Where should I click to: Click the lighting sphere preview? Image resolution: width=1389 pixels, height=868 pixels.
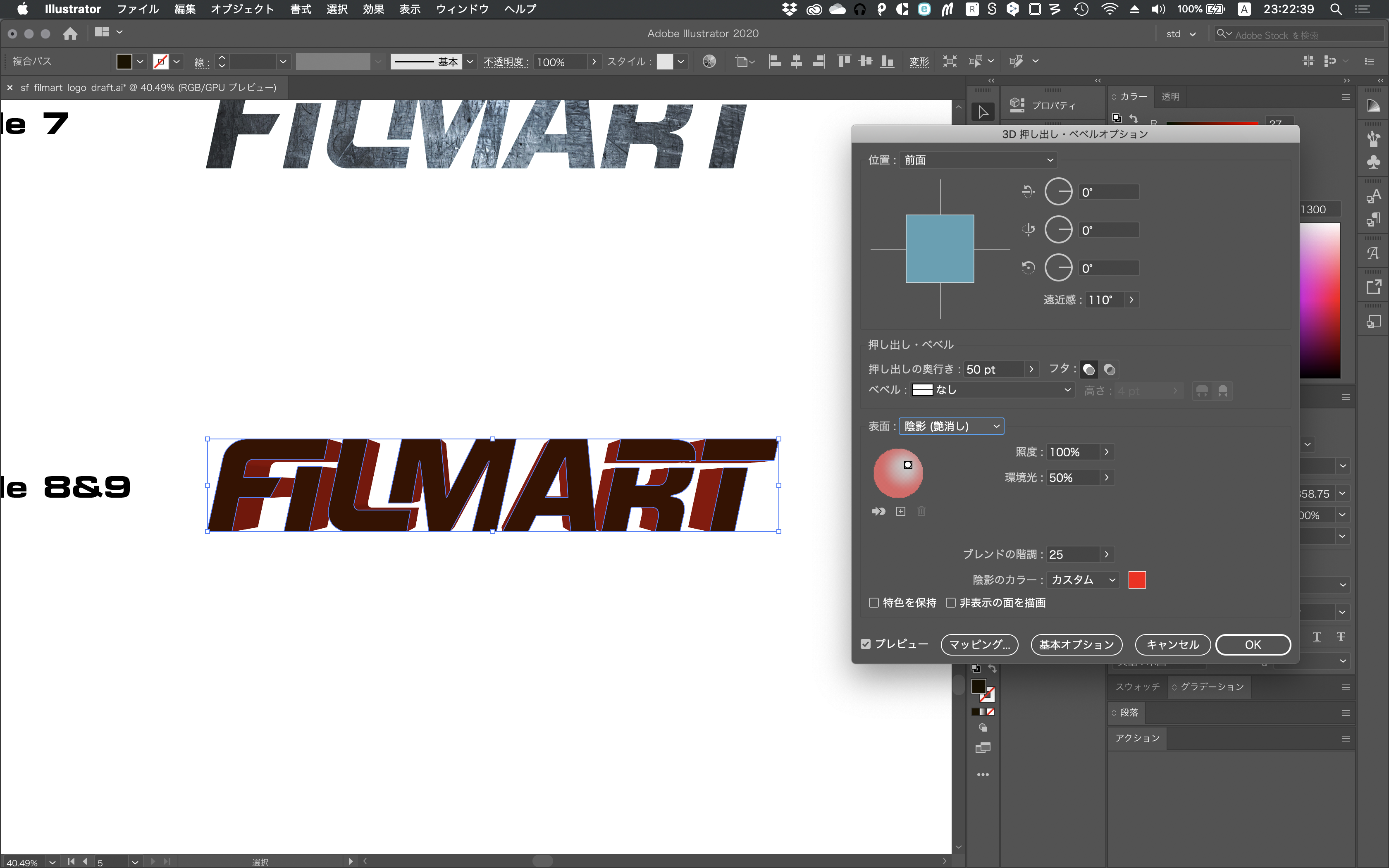[898, 473]
